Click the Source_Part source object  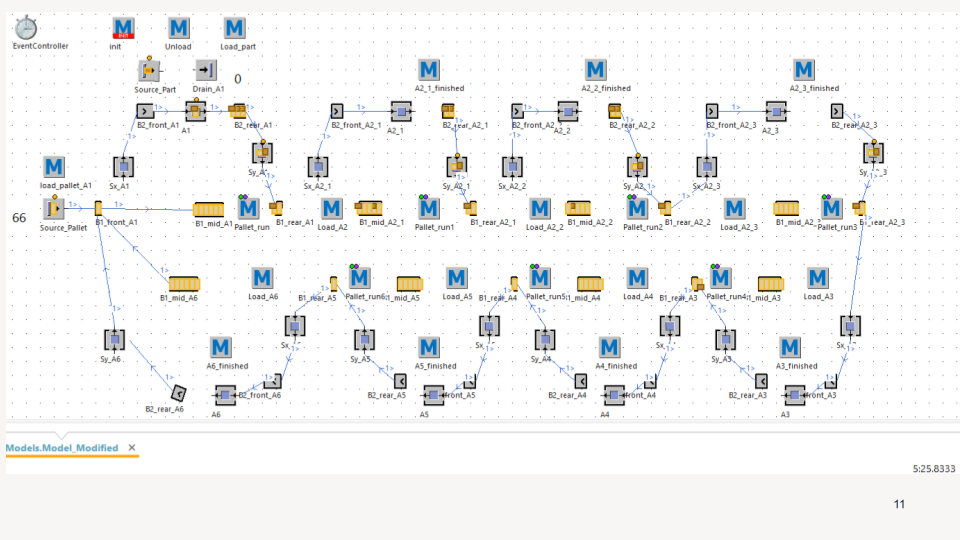(x=149, y=70)
